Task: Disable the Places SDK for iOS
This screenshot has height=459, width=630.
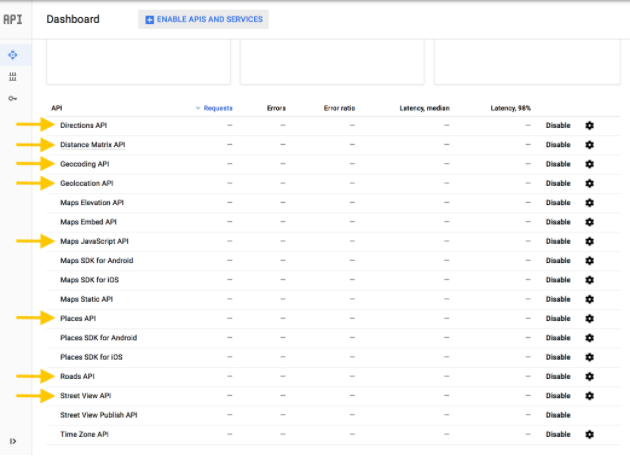Action: point(558,357)
